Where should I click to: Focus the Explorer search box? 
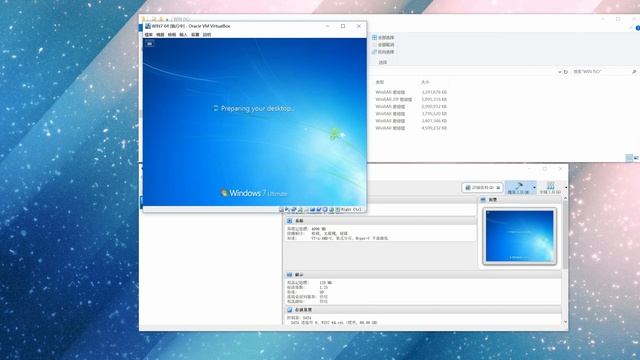[x=604, y=72]
